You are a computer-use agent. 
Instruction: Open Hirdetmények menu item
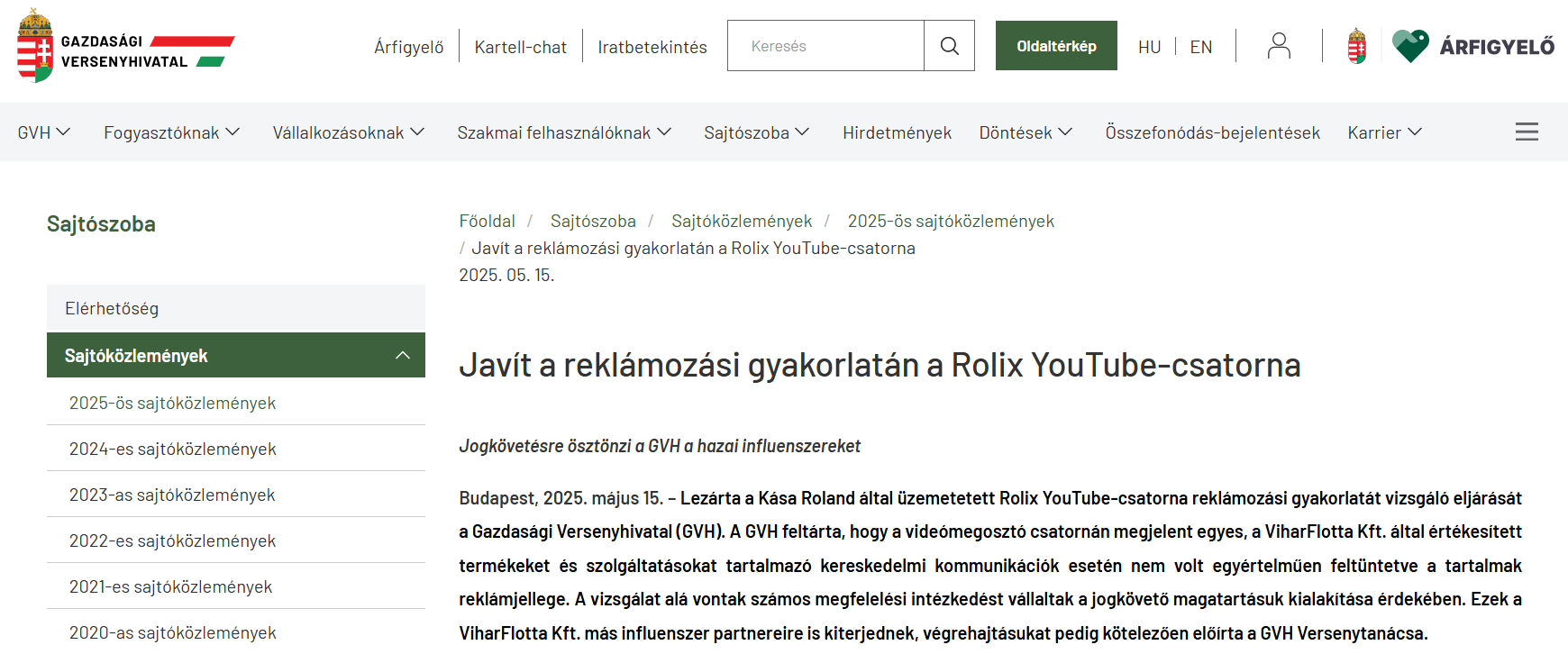click(897, 132)
